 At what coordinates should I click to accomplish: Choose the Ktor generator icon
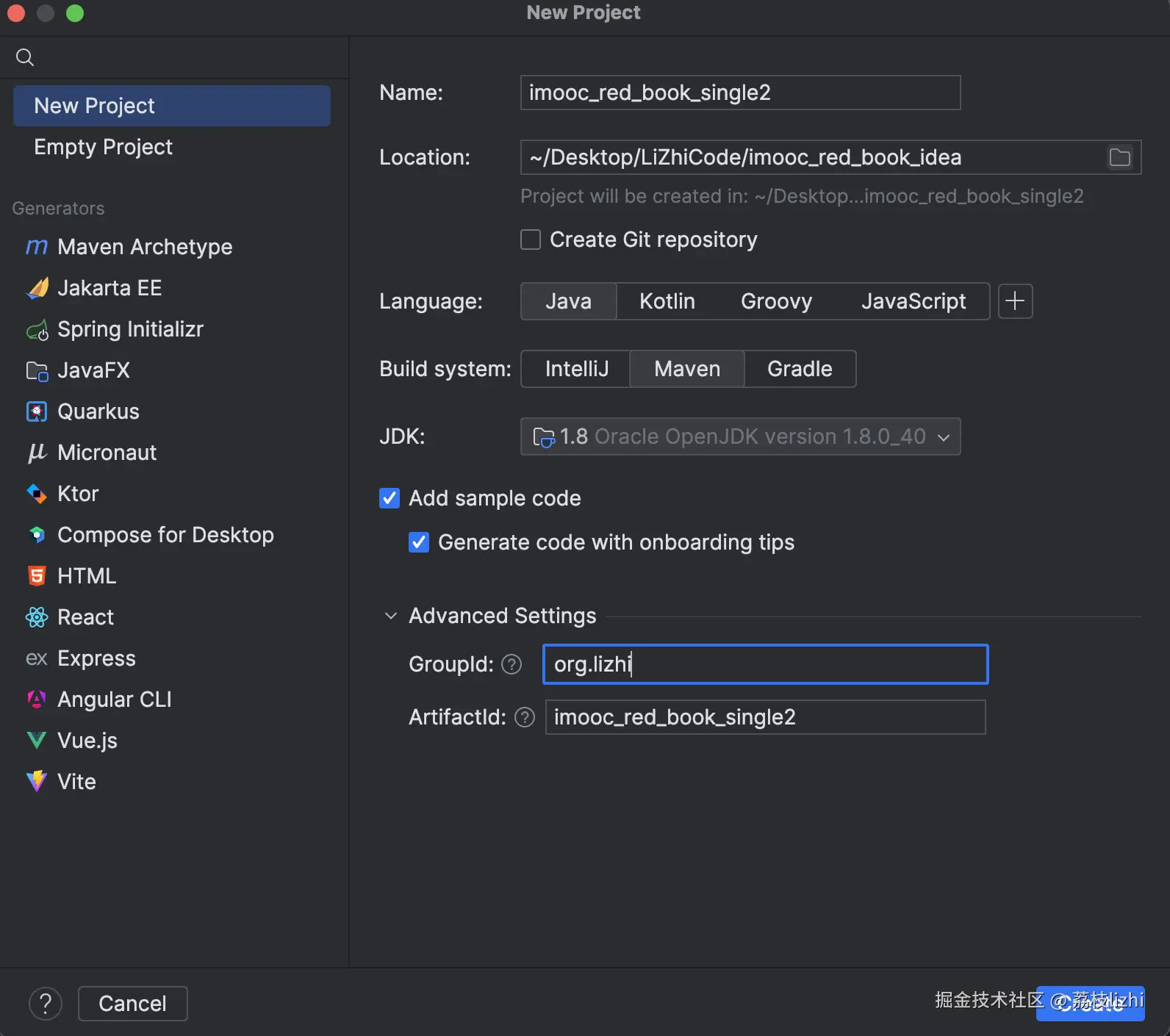tap(37, 494)
